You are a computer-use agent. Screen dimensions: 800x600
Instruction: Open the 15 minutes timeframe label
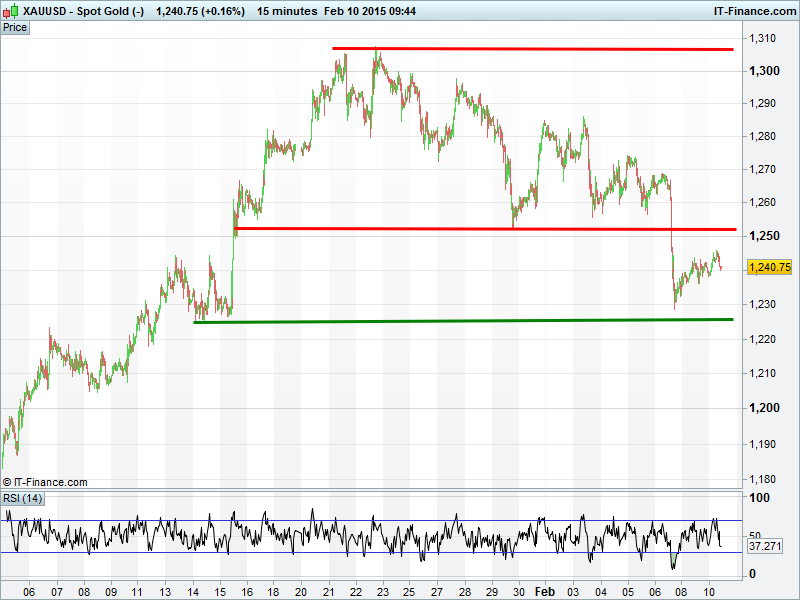(286, 11)
